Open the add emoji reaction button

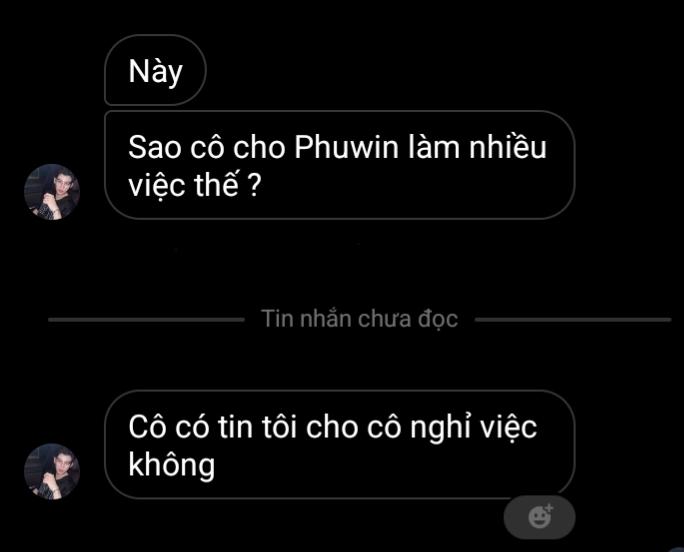tap(540, 518)
